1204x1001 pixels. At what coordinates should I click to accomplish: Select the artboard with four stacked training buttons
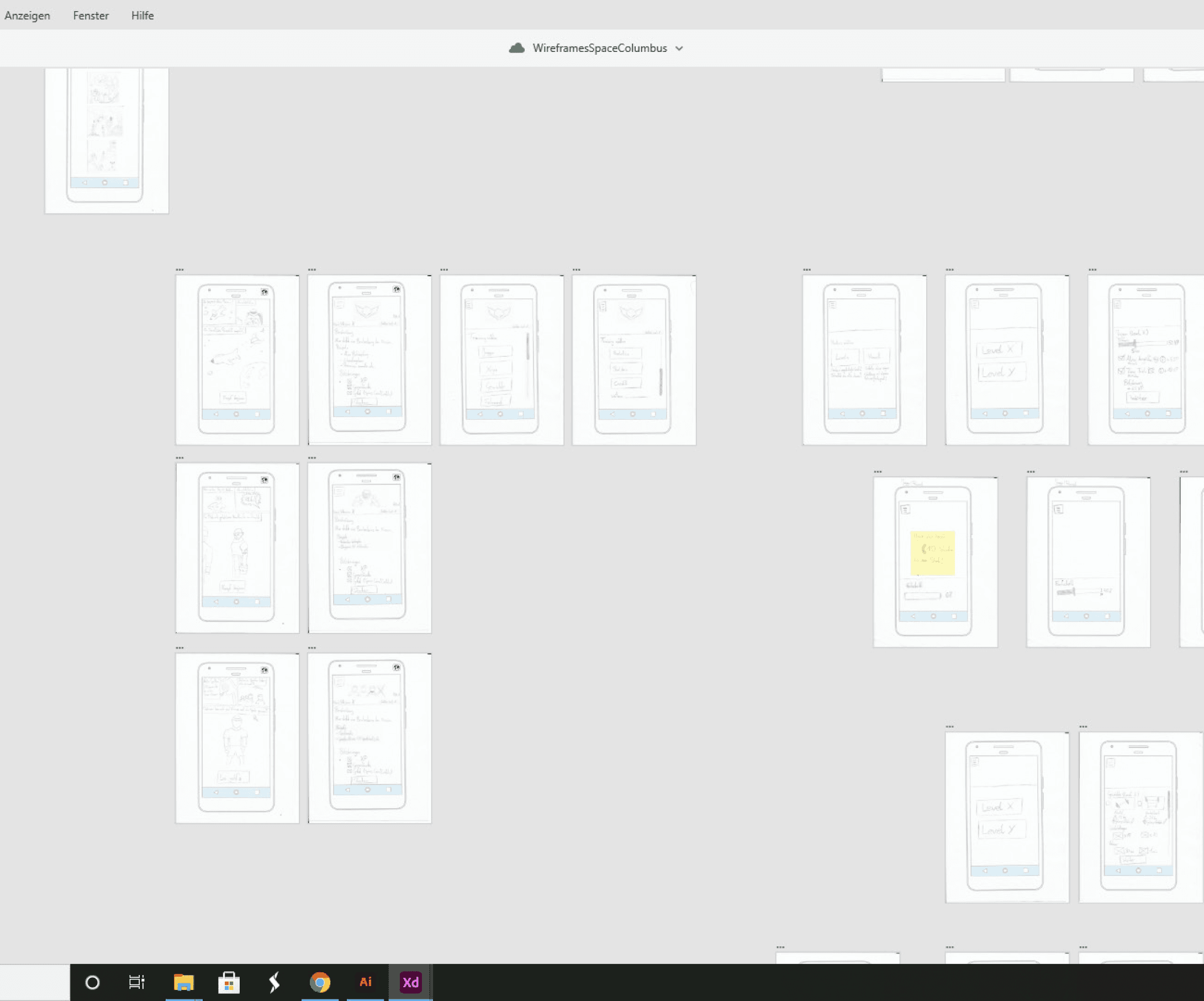tap(501, 360)
